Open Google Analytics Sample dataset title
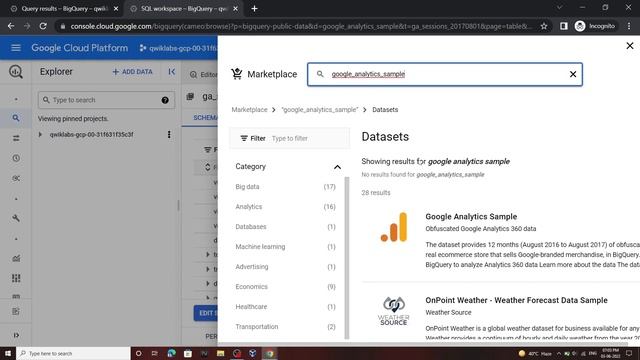640x360 pixels. (471, 216)
